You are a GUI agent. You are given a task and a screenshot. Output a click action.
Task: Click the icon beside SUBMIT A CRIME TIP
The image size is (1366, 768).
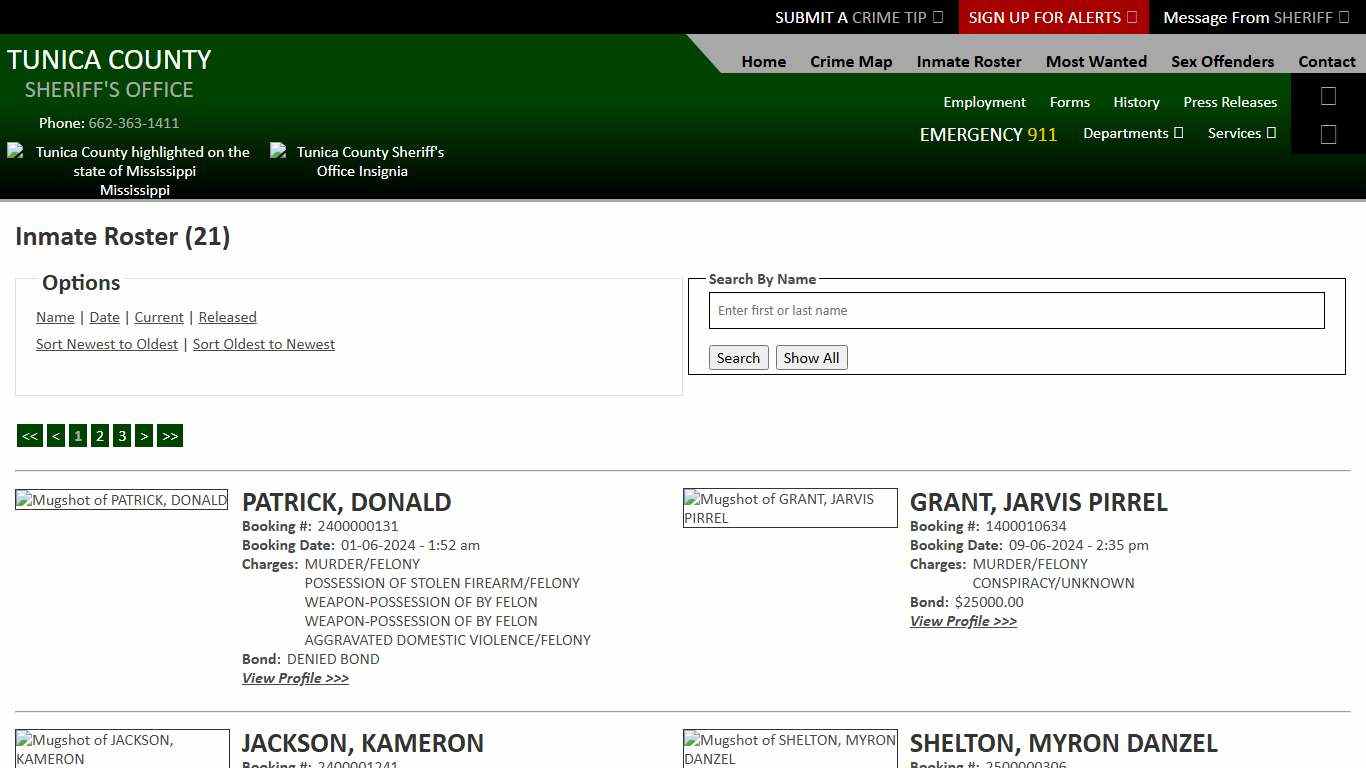(x=936, y=17)
